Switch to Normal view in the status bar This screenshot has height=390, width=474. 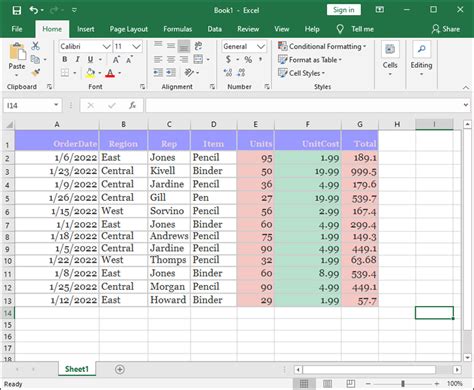click(x=304, y=384)
